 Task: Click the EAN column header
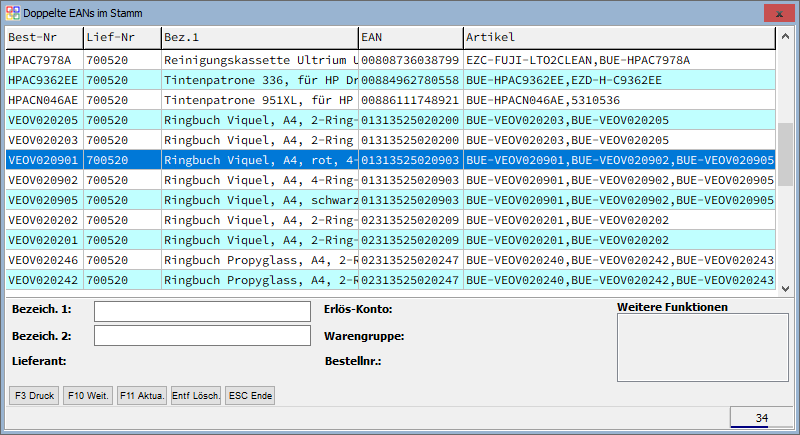[409, 37]
